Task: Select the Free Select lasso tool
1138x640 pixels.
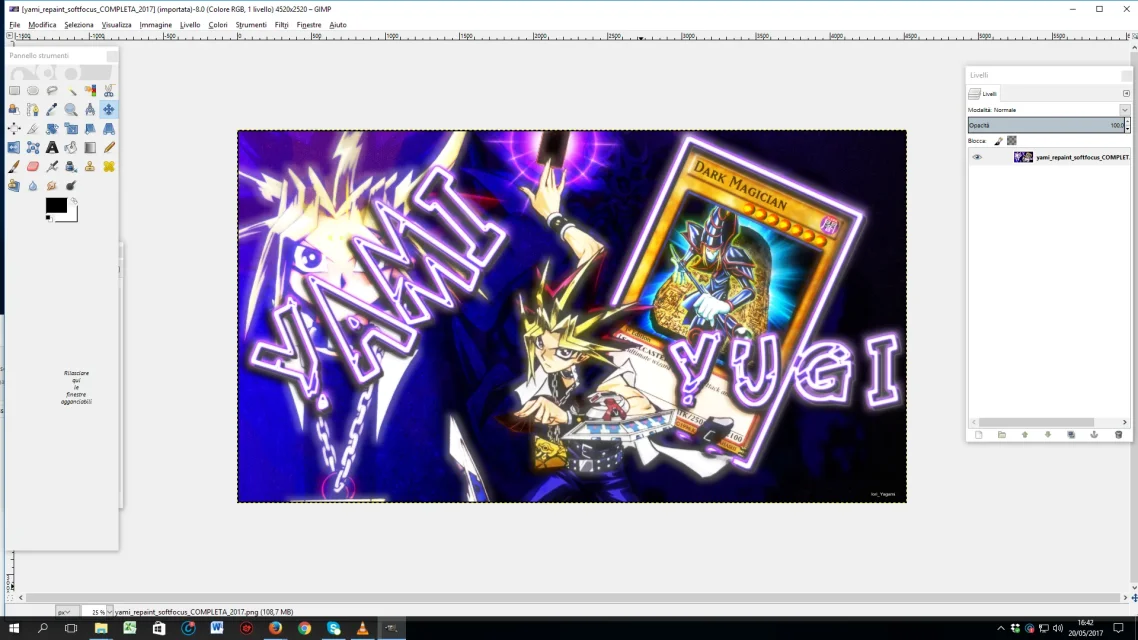Action: pos(52,91)
